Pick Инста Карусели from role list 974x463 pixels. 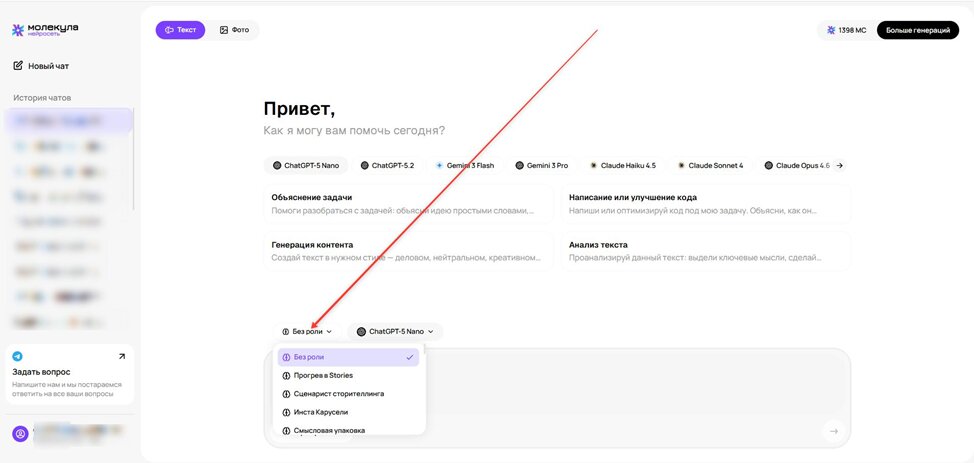(x=348, y=412)
